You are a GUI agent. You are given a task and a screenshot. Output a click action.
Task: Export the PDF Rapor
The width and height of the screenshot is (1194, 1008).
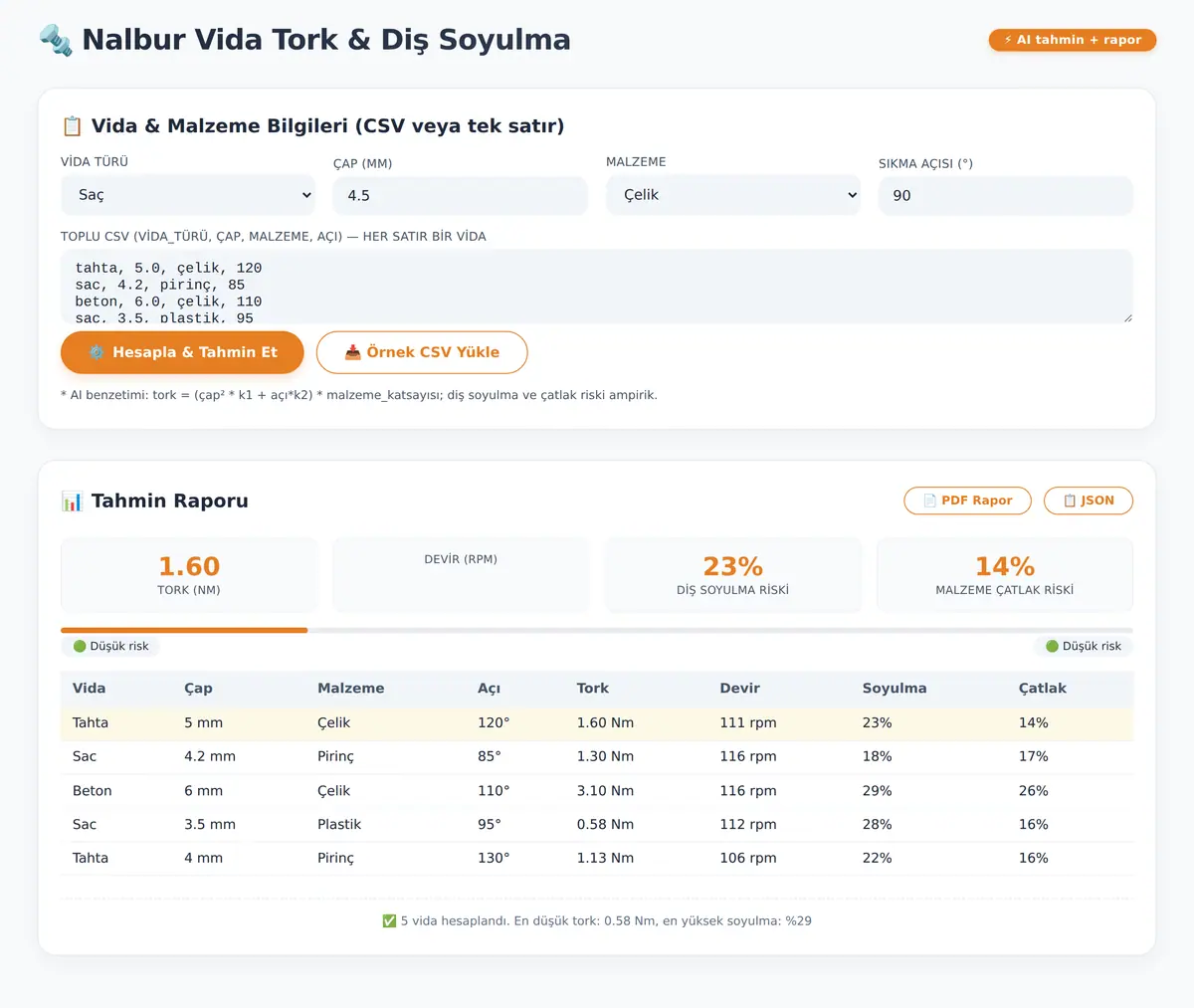pyautogui.click(x=967, y=501)
